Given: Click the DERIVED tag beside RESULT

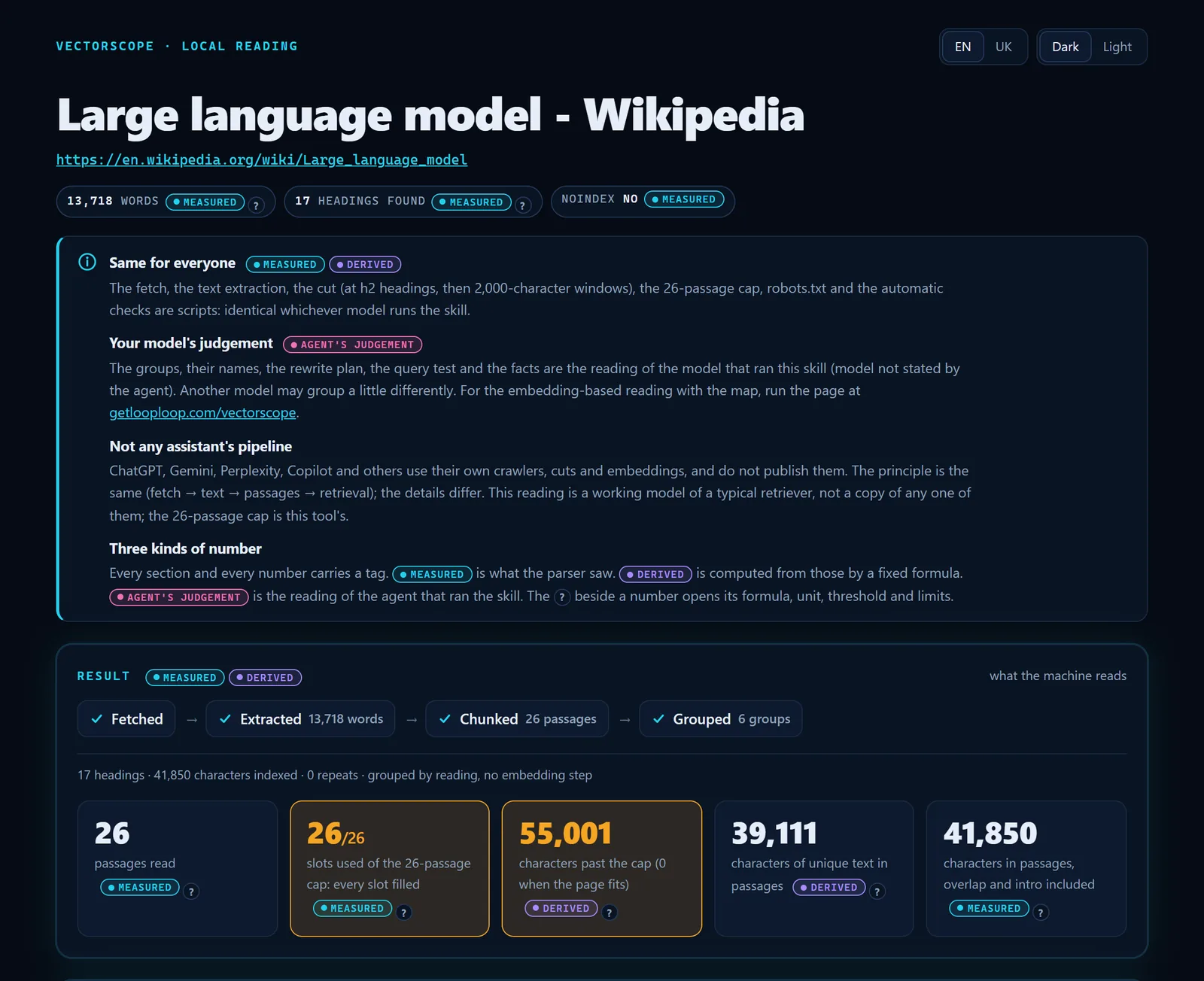Looking at the screenshot, I should click(x=265, y=678).
